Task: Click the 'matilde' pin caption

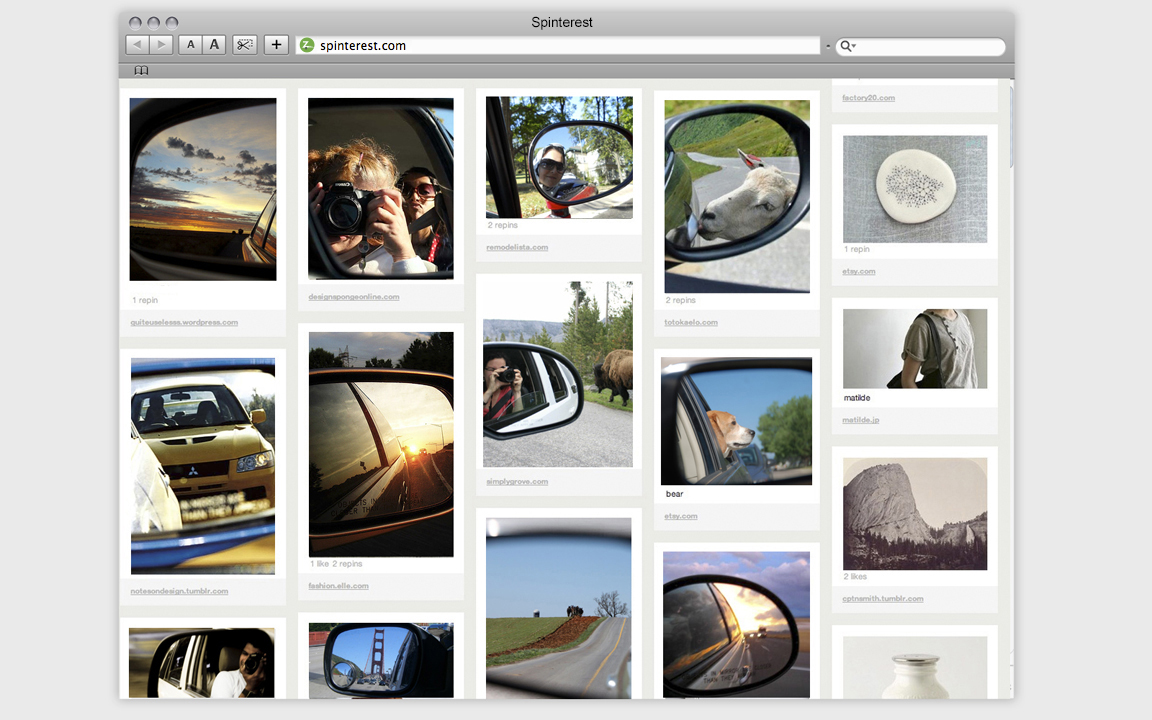Action: click(x=857, y=398)
